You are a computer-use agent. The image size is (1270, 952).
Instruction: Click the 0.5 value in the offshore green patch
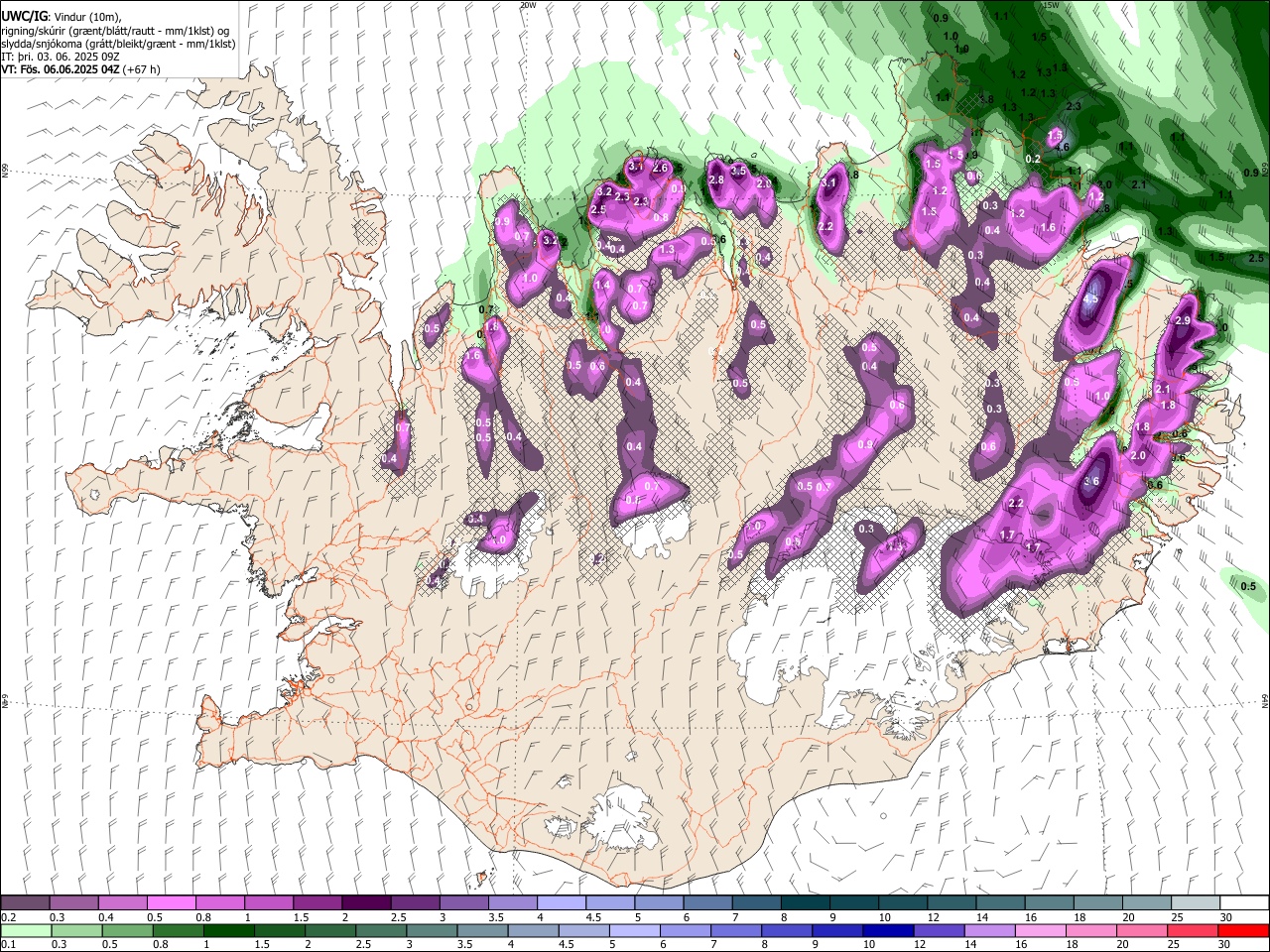(1248, 586)
